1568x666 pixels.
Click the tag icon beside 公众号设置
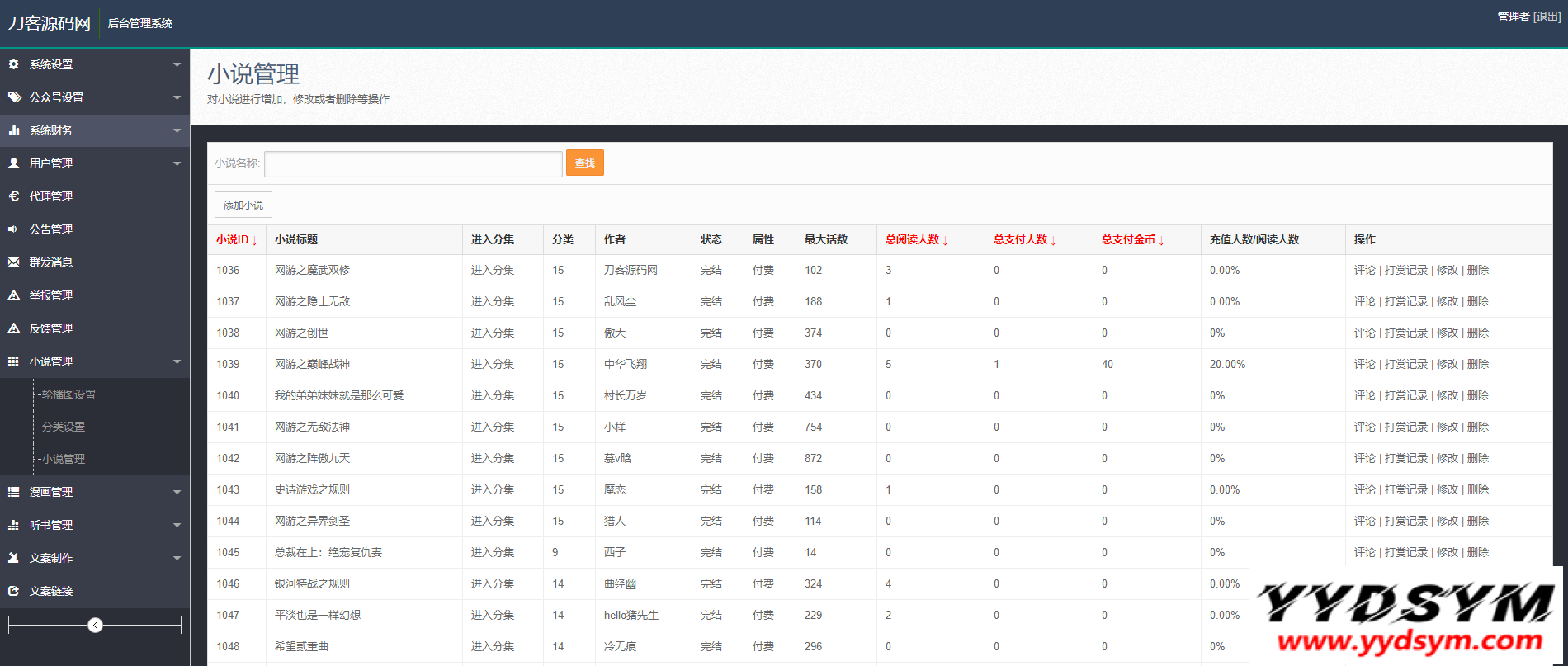point(14,97)
